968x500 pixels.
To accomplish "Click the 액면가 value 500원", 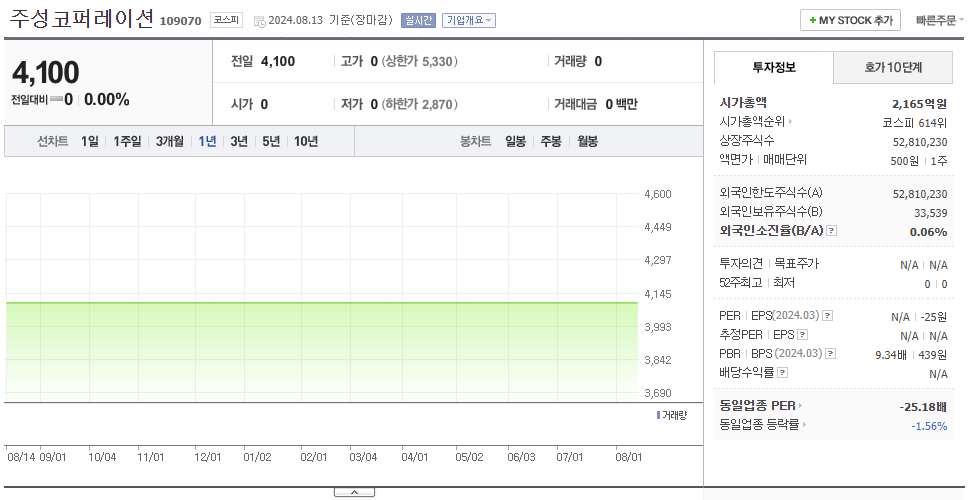I will [906, 161].
